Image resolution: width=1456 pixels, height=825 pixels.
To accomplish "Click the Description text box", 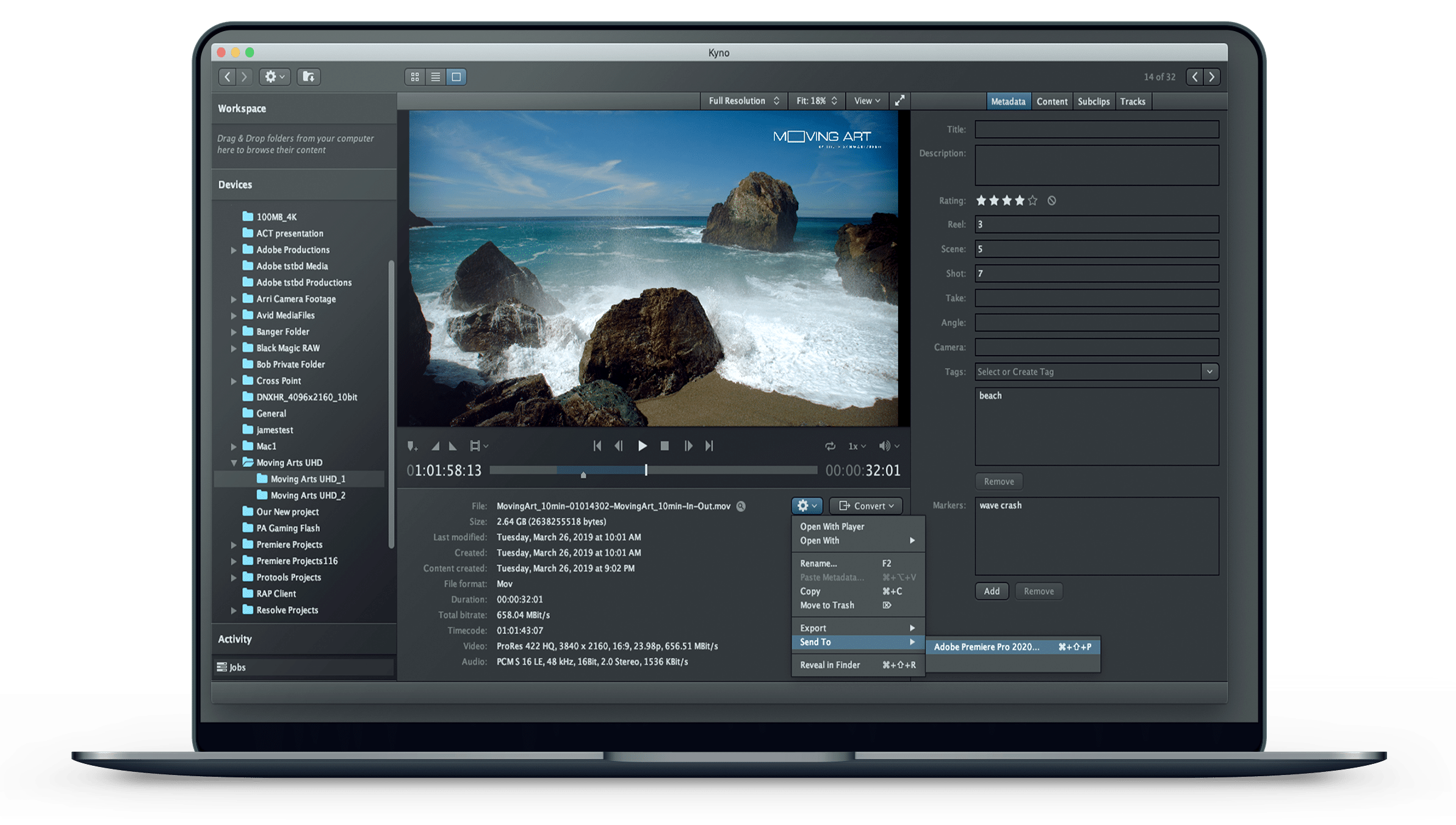I will 1097,165.
